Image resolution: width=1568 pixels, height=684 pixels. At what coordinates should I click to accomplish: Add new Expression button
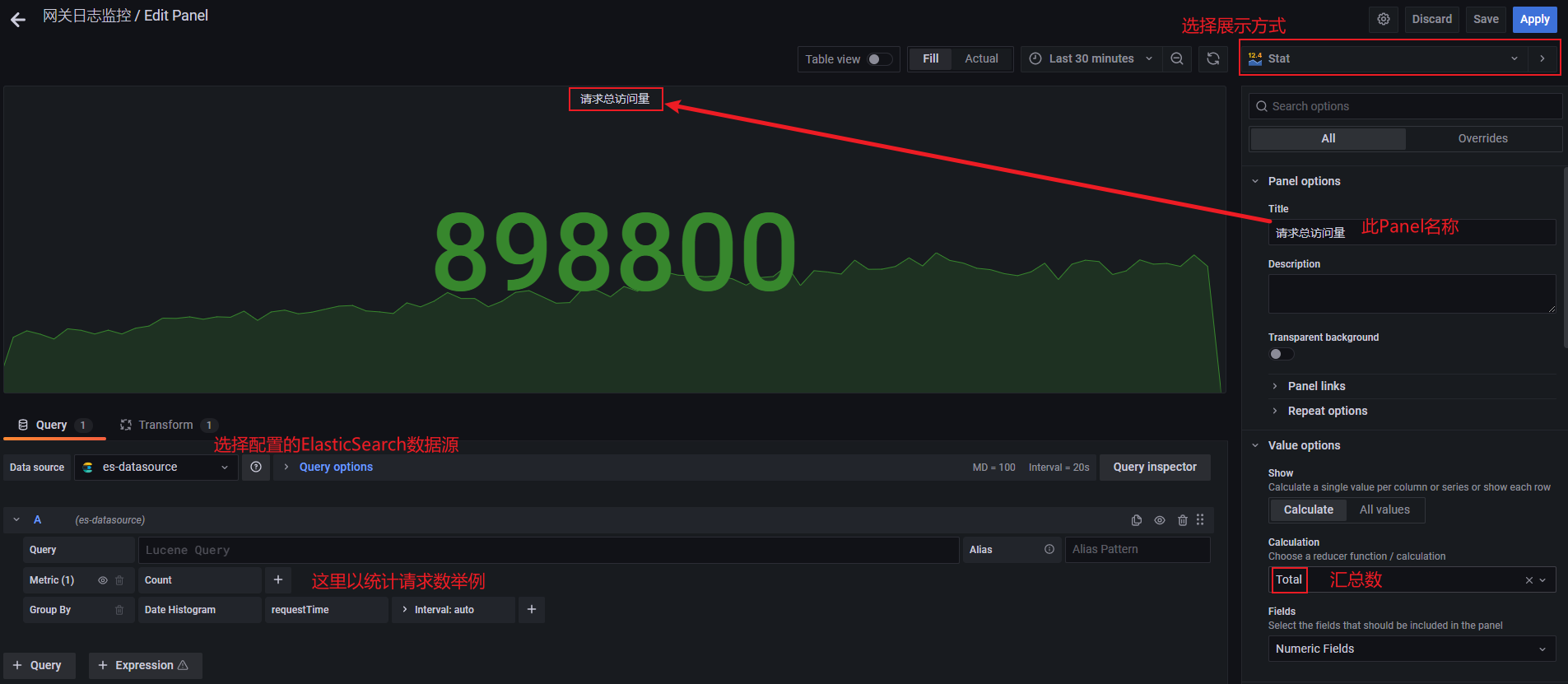145,665
